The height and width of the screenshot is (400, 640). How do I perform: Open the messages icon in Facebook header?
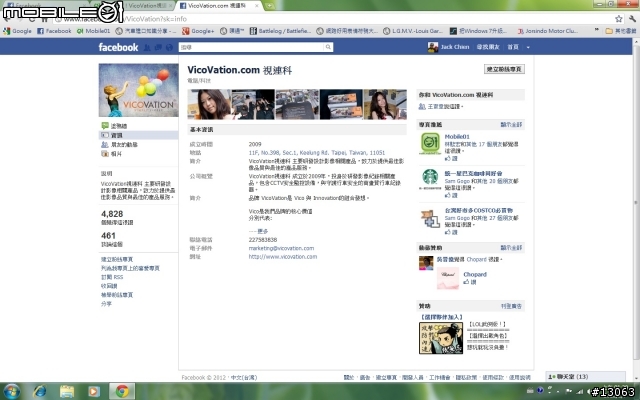click(158, 47)
